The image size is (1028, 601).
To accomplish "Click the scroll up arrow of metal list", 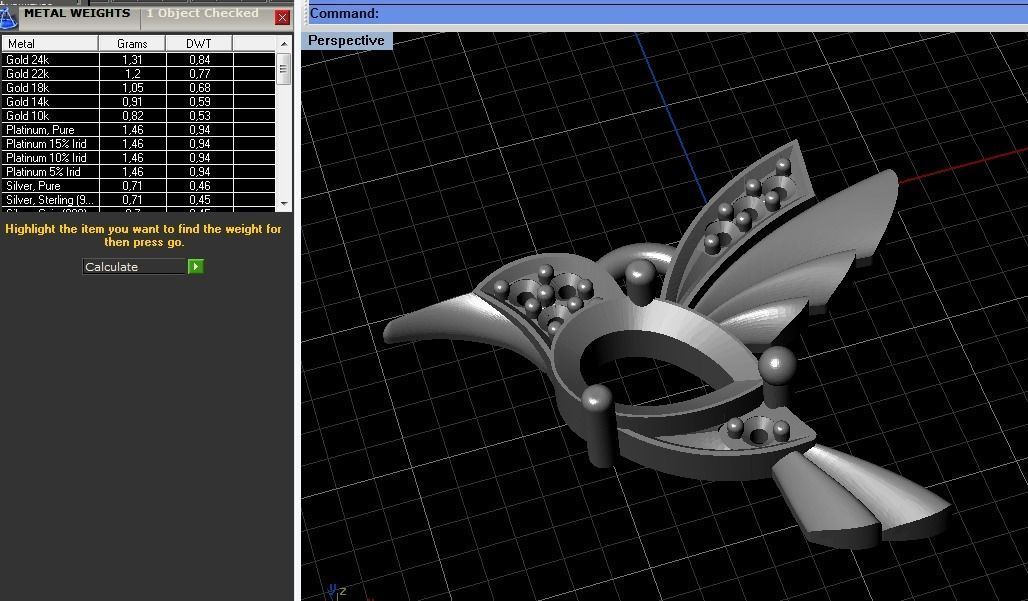I will [x=284, y=44].
